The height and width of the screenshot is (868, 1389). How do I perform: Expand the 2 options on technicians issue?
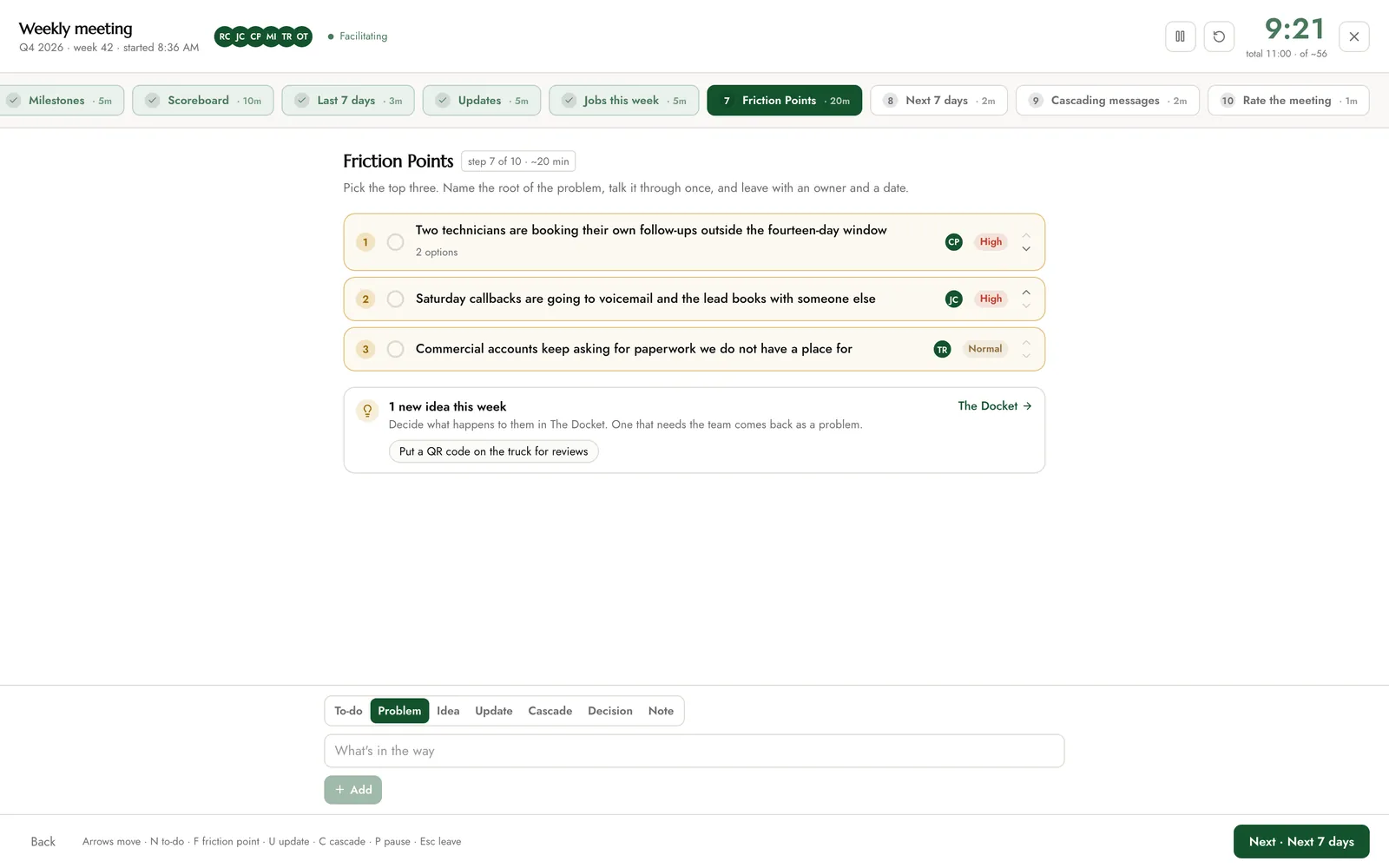click(x=437, y=253)
